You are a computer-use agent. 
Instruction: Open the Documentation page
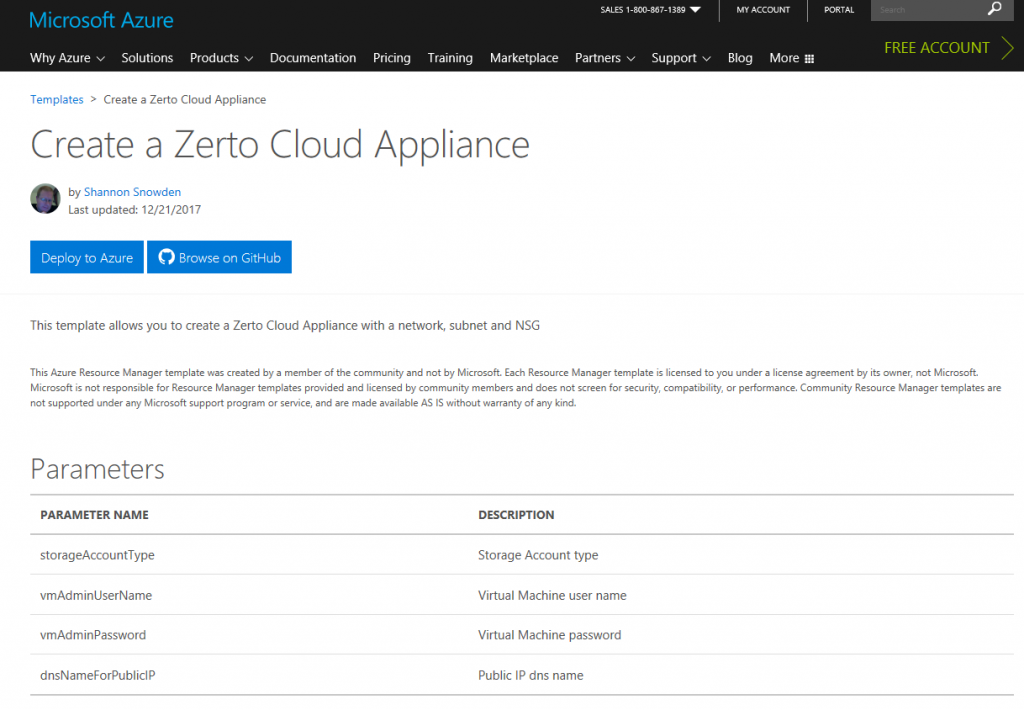pos(313,58)
